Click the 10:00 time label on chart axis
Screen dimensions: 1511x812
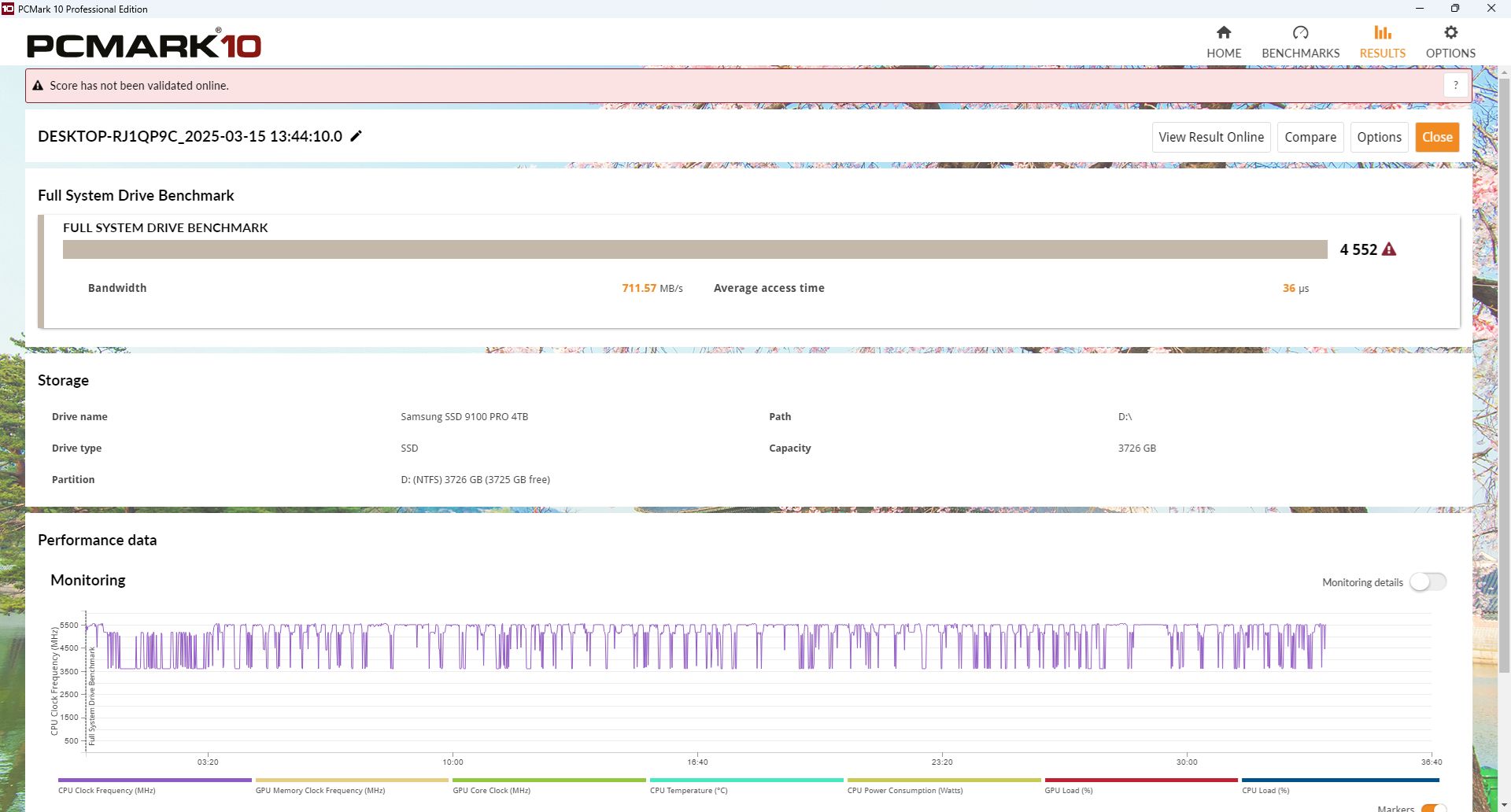[453, 762]
